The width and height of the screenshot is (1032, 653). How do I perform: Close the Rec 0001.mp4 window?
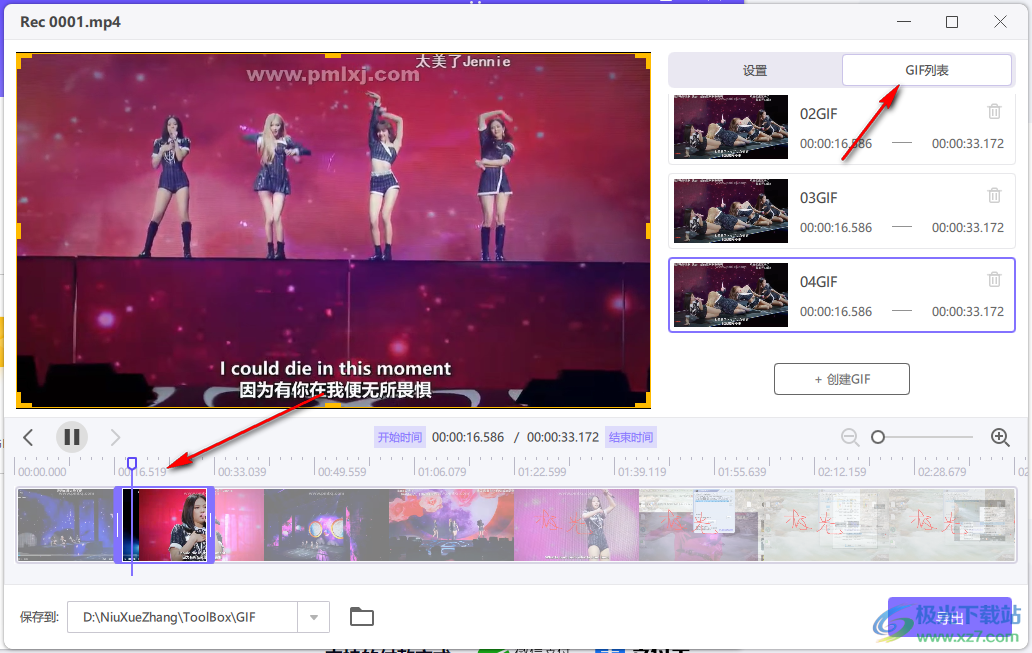1000,22
